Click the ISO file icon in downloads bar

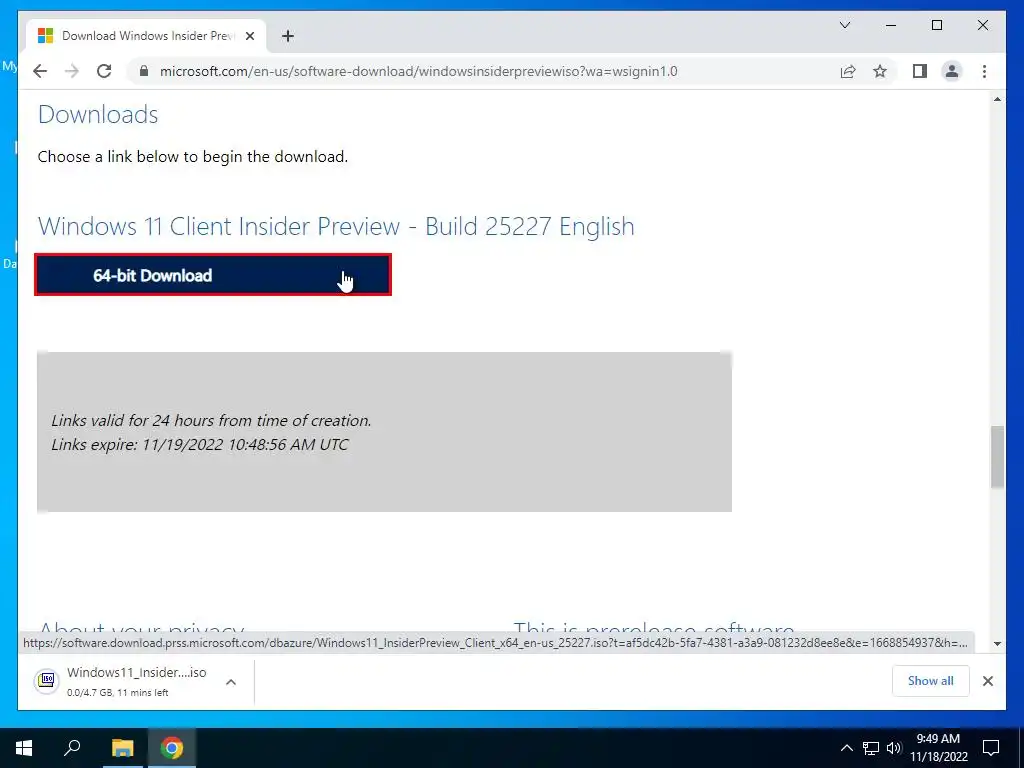coord(46,680)
